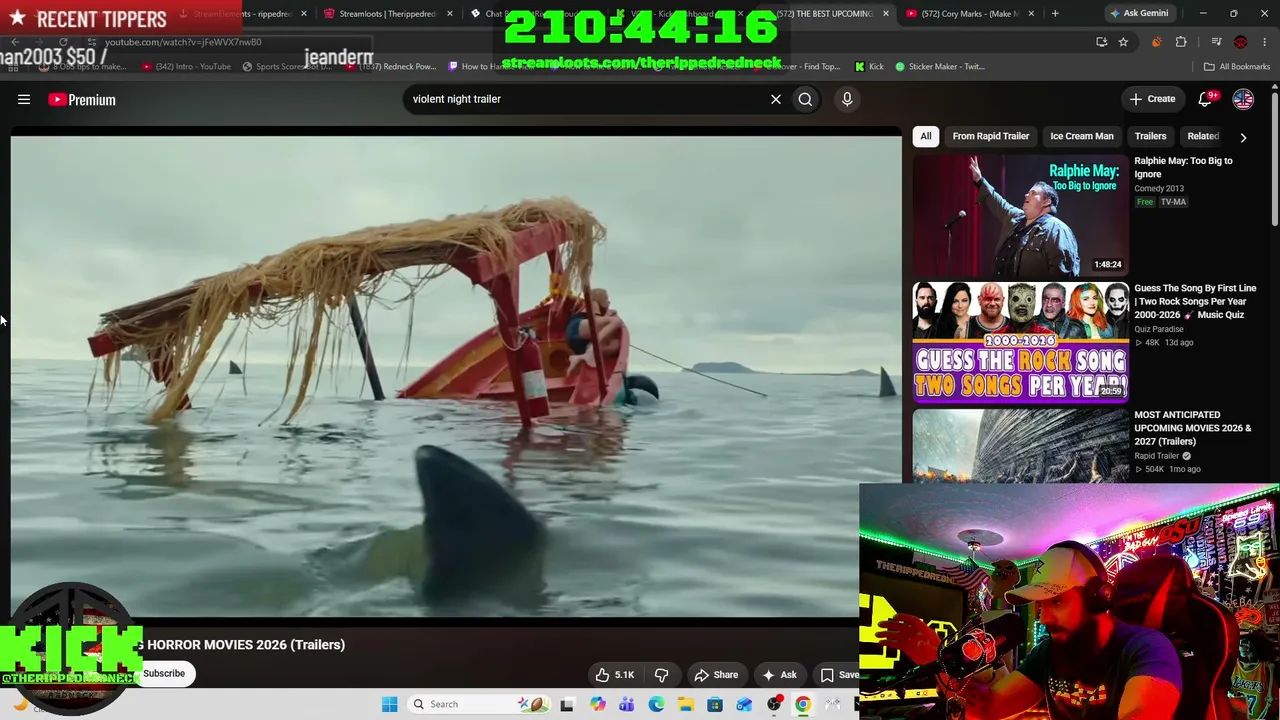
Task: Open the game controller taskbar app
Action: coord(832,704)
